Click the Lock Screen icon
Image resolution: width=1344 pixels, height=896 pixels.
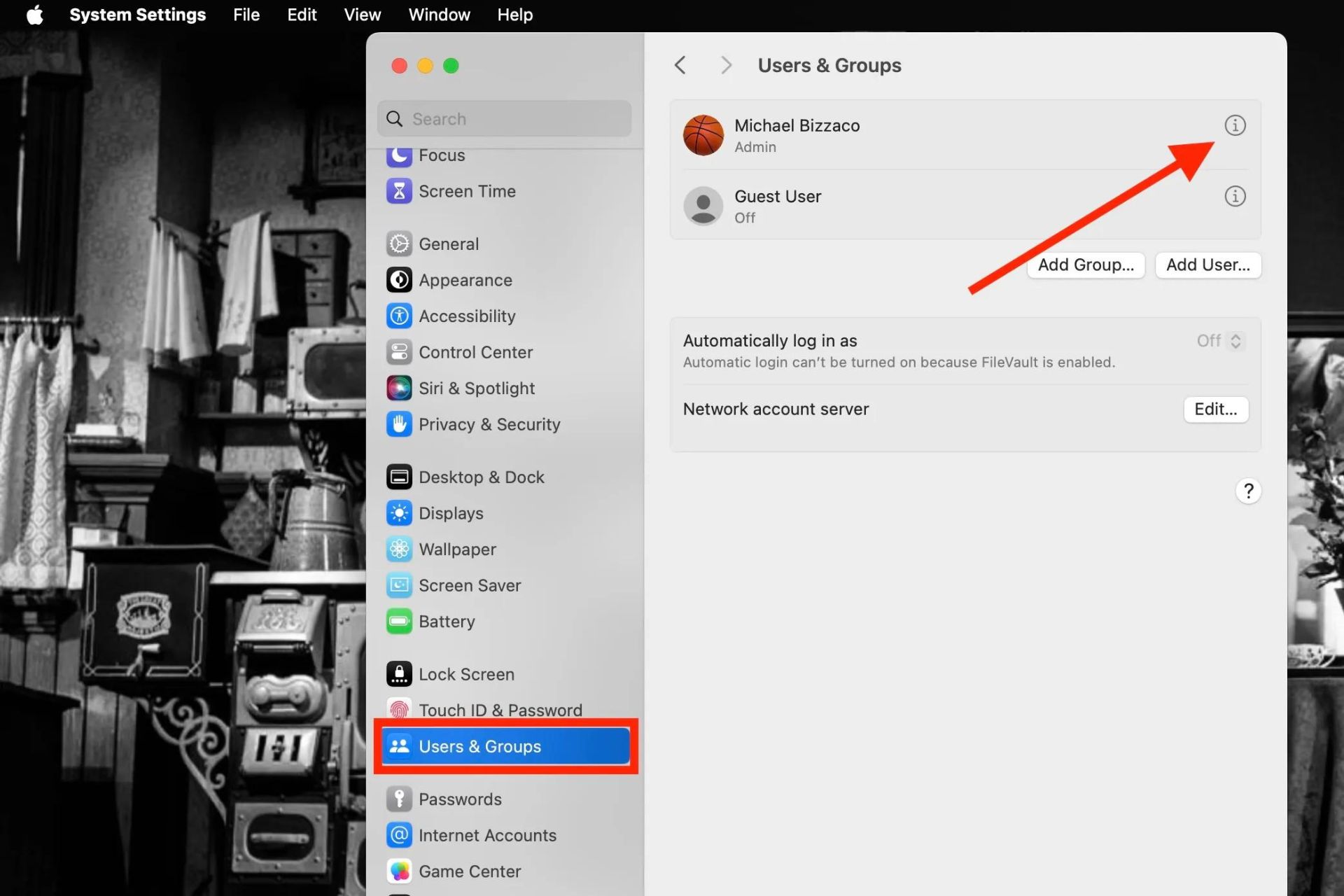pos(399,674)
